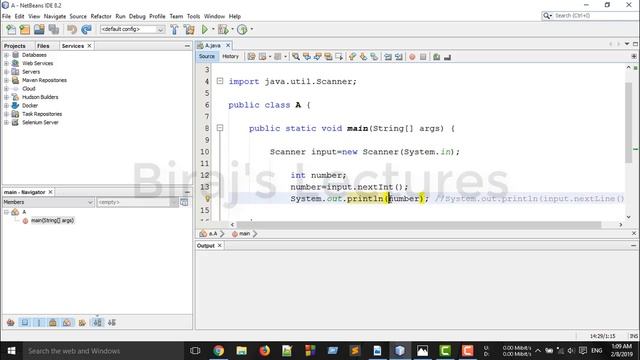640x360 pixels.
Task: Open Google Chrome from the taskbar
Action: [218, 351]
